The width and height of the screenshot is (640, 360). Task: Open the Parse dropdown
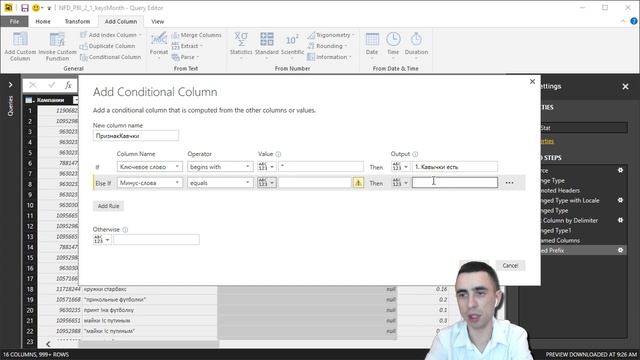coord(185,57)
